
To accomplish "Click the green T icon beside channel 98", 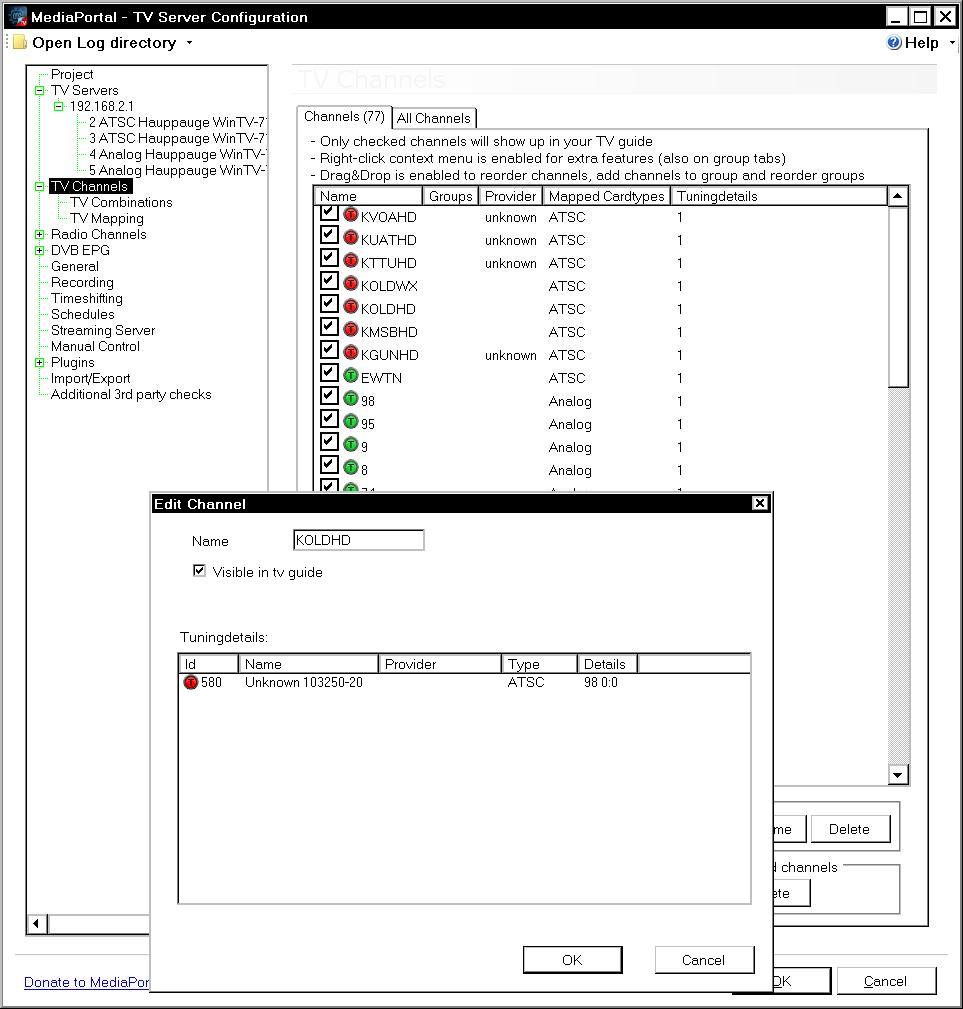I will click(351, 399).
